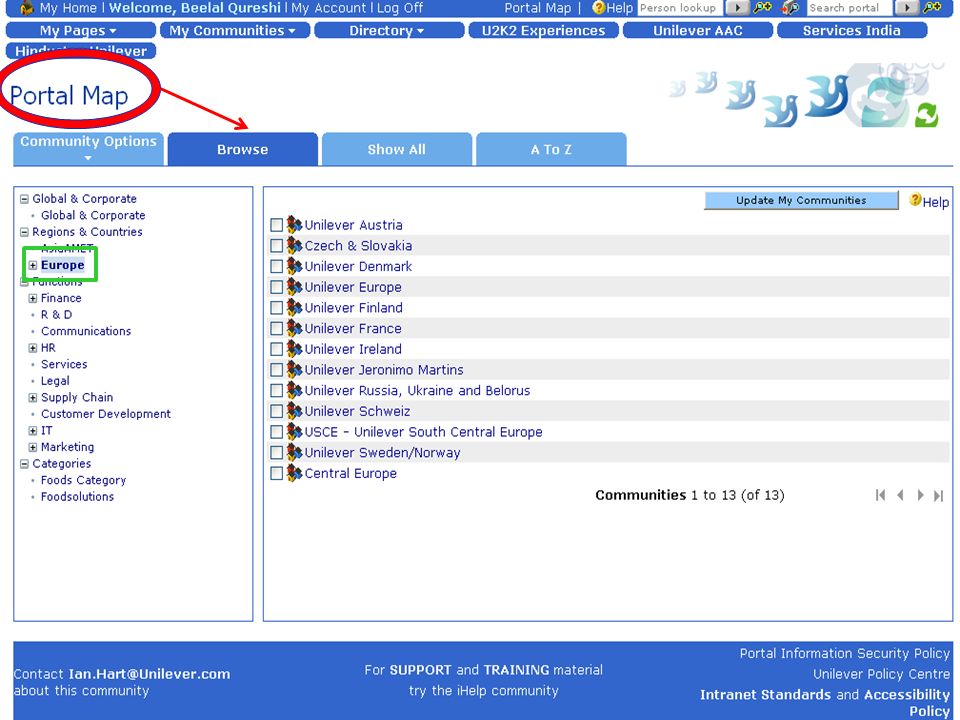Tick the Unilever Denmark checkbox

click(x=276, y=266)
